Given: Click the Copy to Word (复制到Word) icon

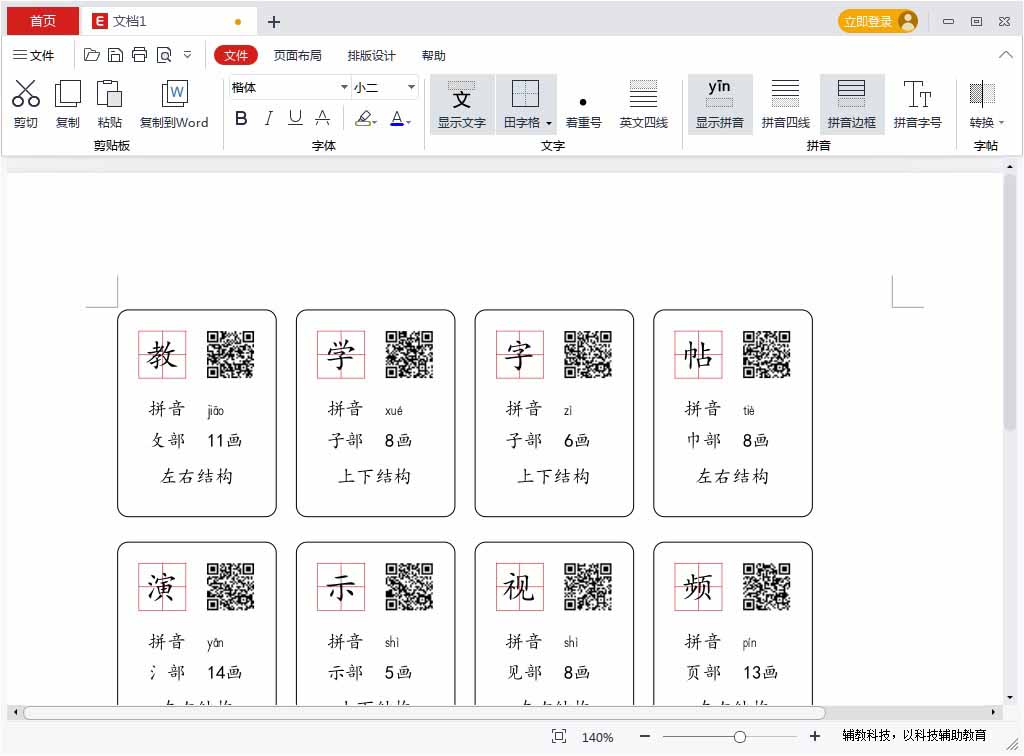Looking at the screenshot, I should point(174,94).
